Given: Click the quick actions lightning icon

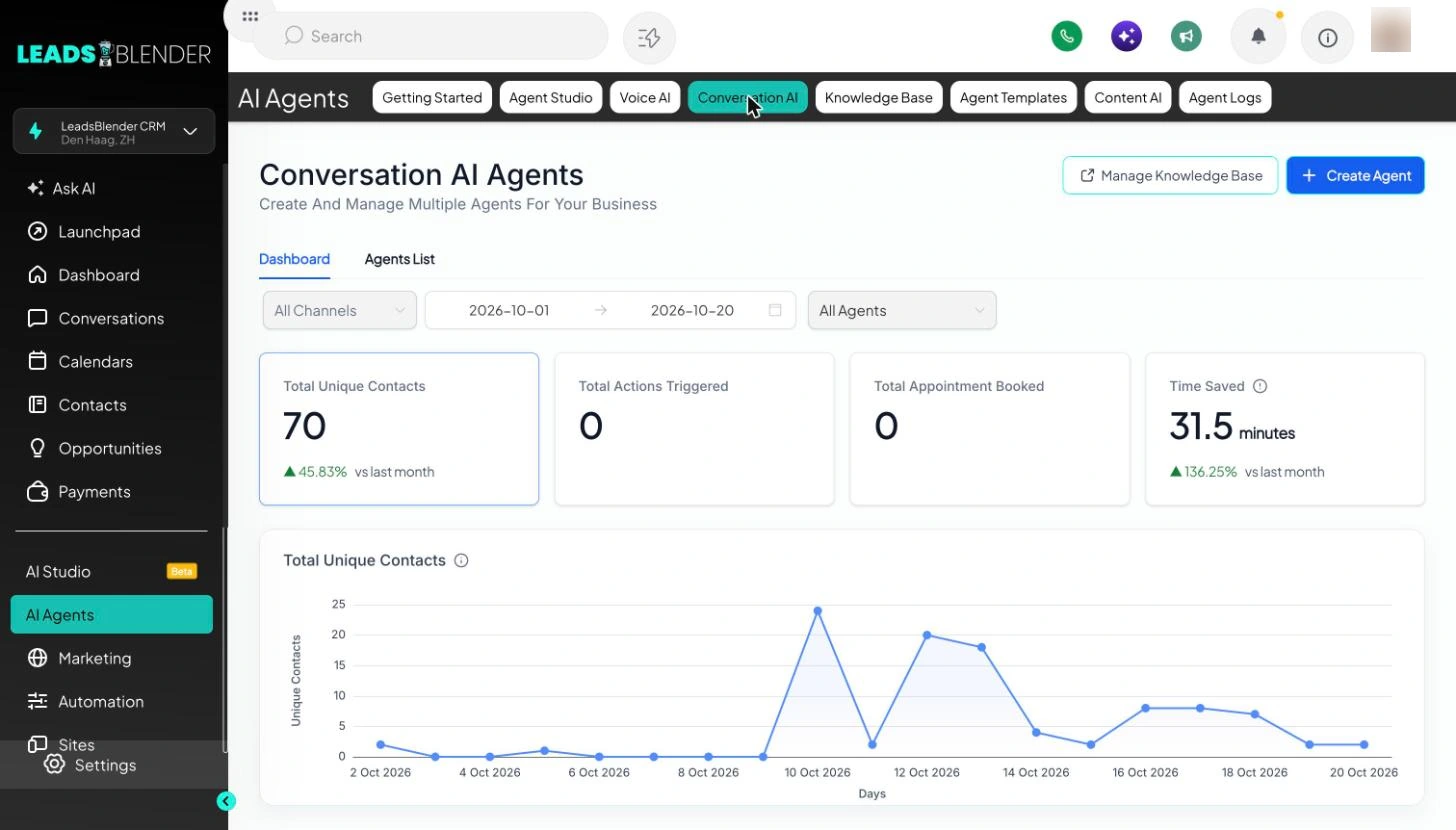Looking at the screenshot, I should [649, 37].
